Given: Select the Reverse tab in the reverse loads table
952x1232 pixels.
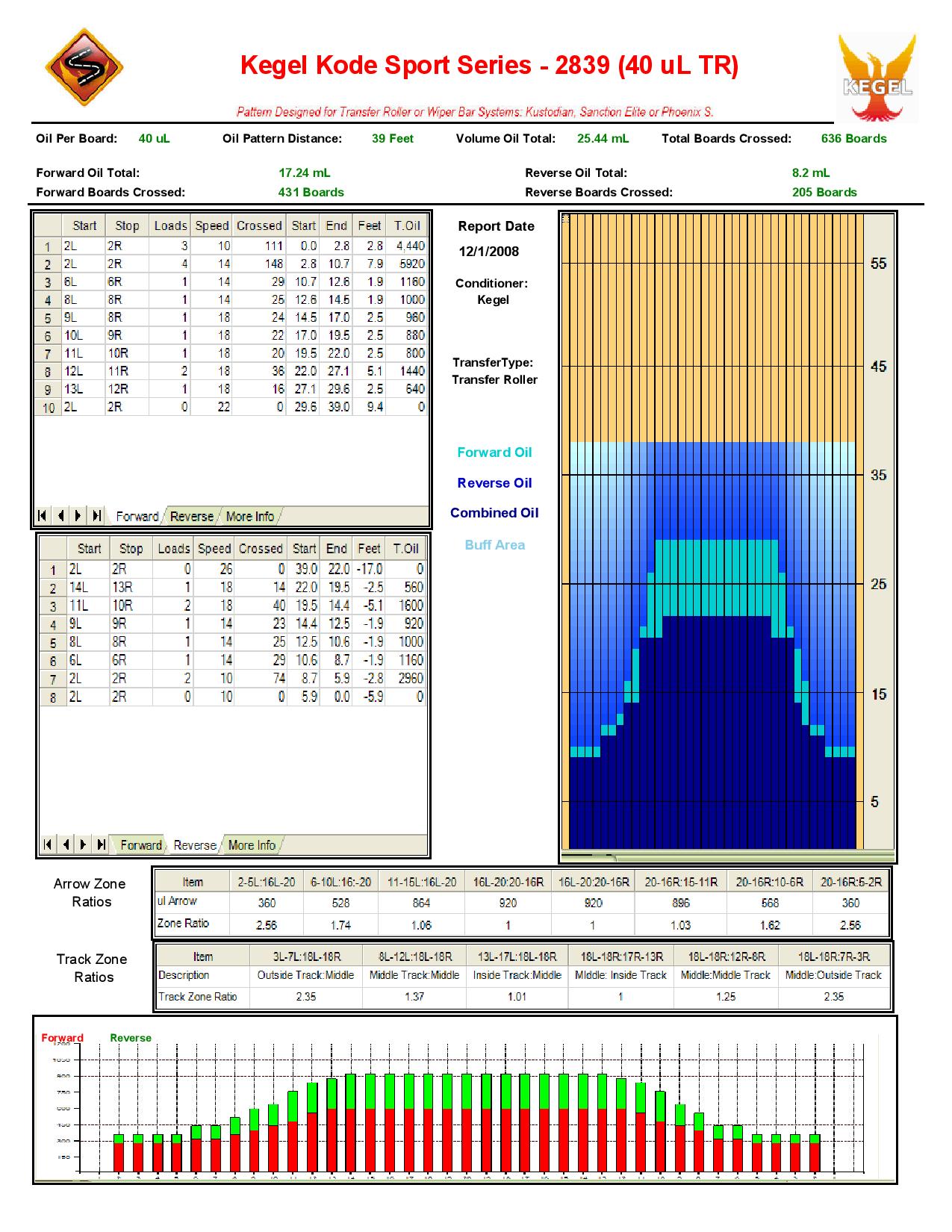Looking at the screenshot, I should [x=194, y=845].
